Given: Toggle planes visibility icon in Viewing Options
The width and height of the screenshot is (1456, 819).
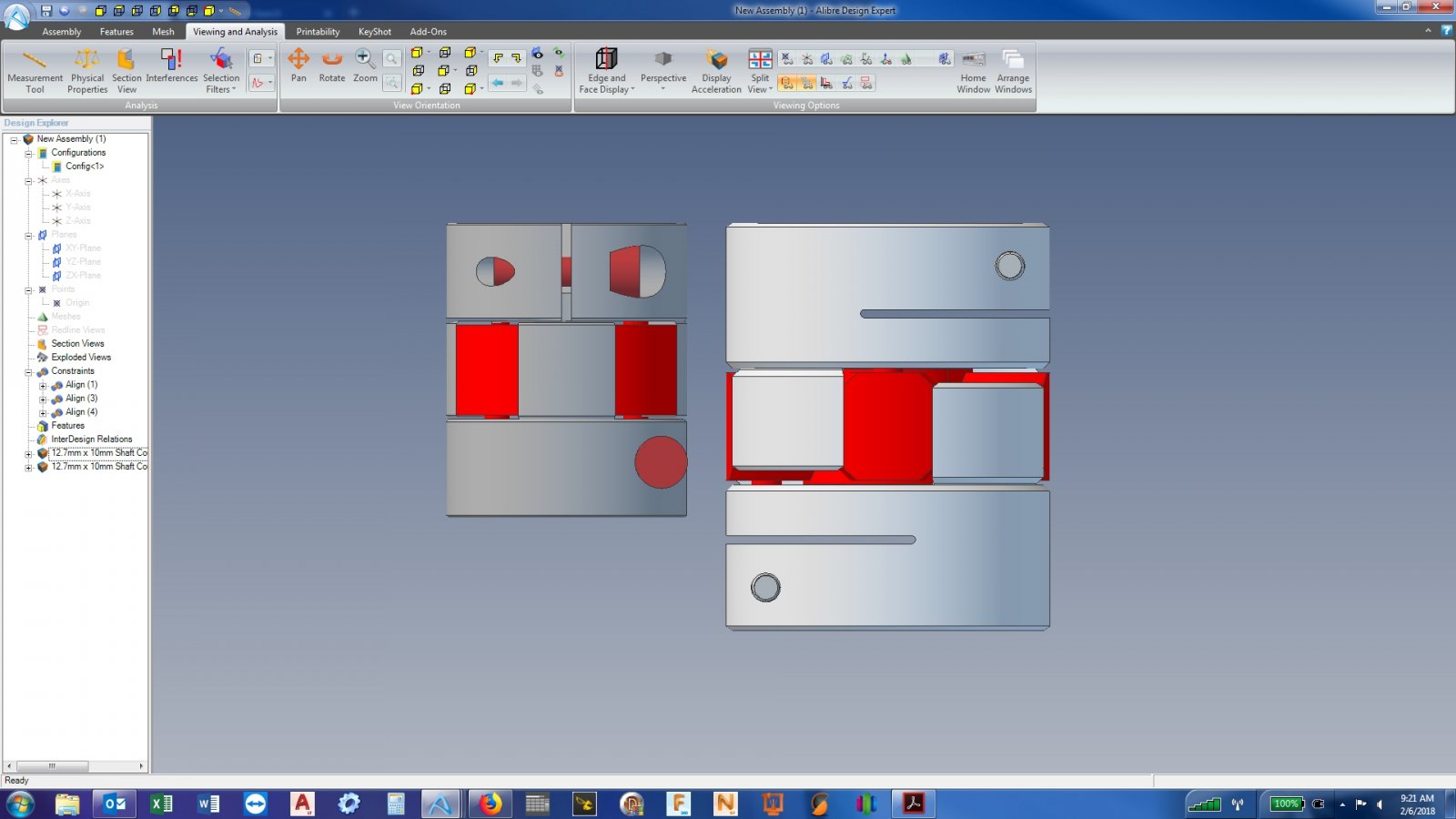Looking at the screenshot, I should coord(826,59).
